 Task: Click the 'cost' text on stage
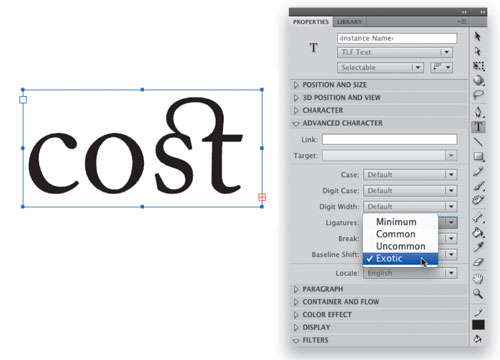click(x=136, y=147)
